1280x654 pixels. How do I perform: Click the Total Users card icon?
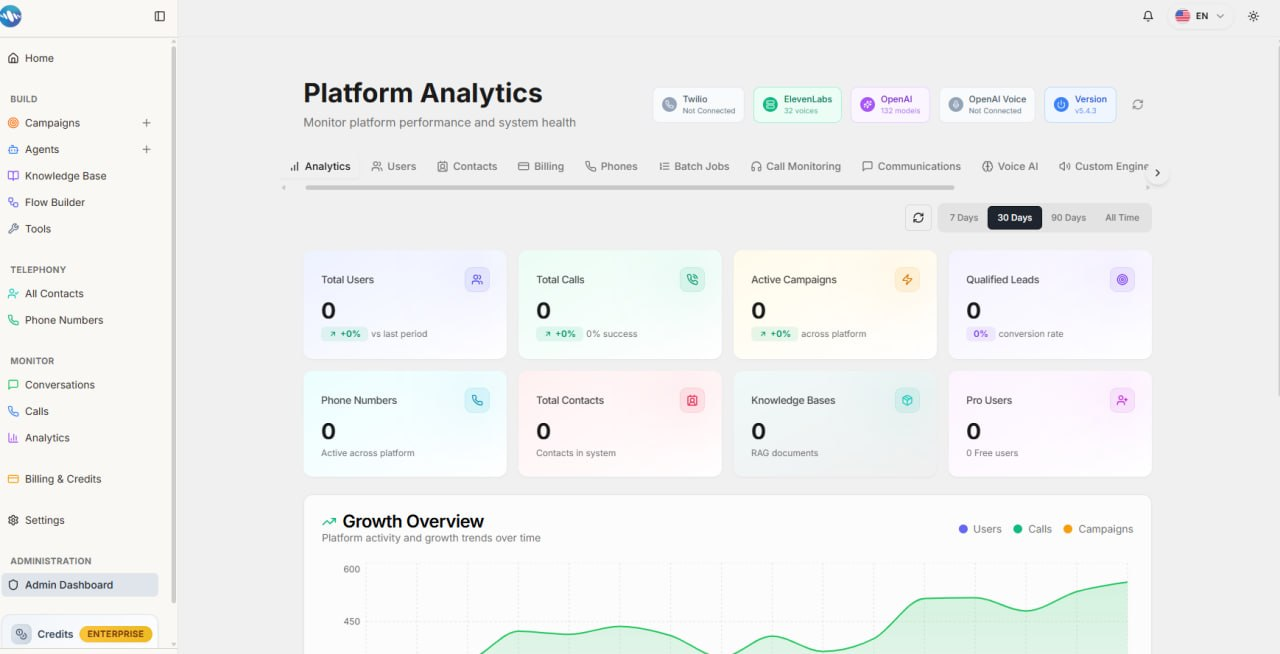(477, 280)
